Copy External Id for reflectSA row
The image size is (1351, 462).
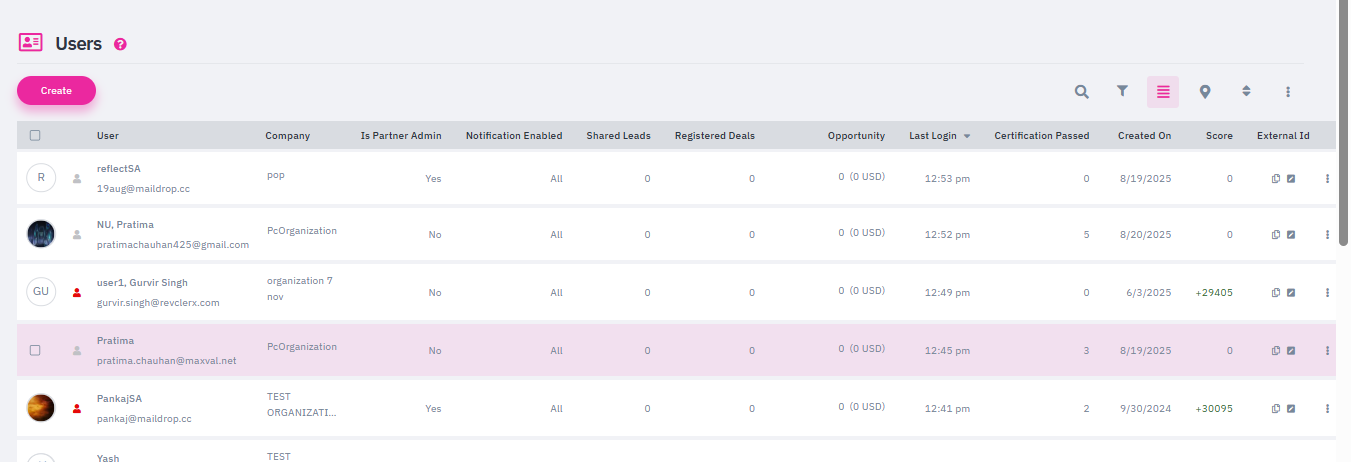coord(1275,179)
